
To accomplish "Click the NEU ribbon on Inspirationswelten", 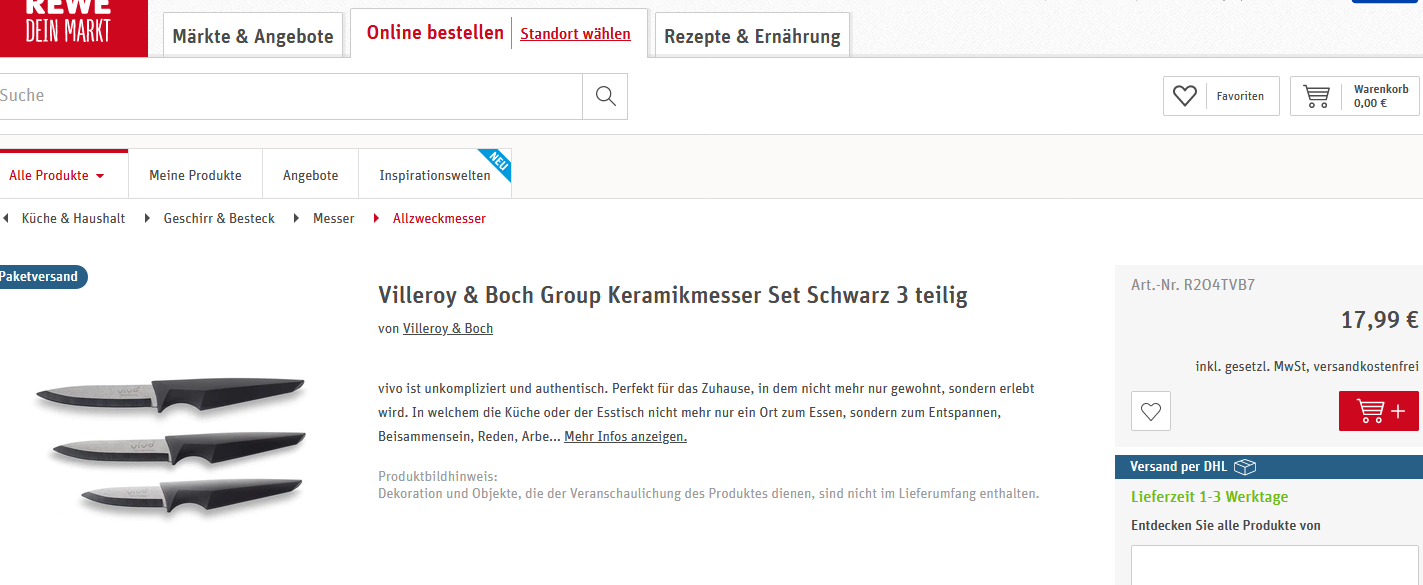I will (x=497, y=163).
